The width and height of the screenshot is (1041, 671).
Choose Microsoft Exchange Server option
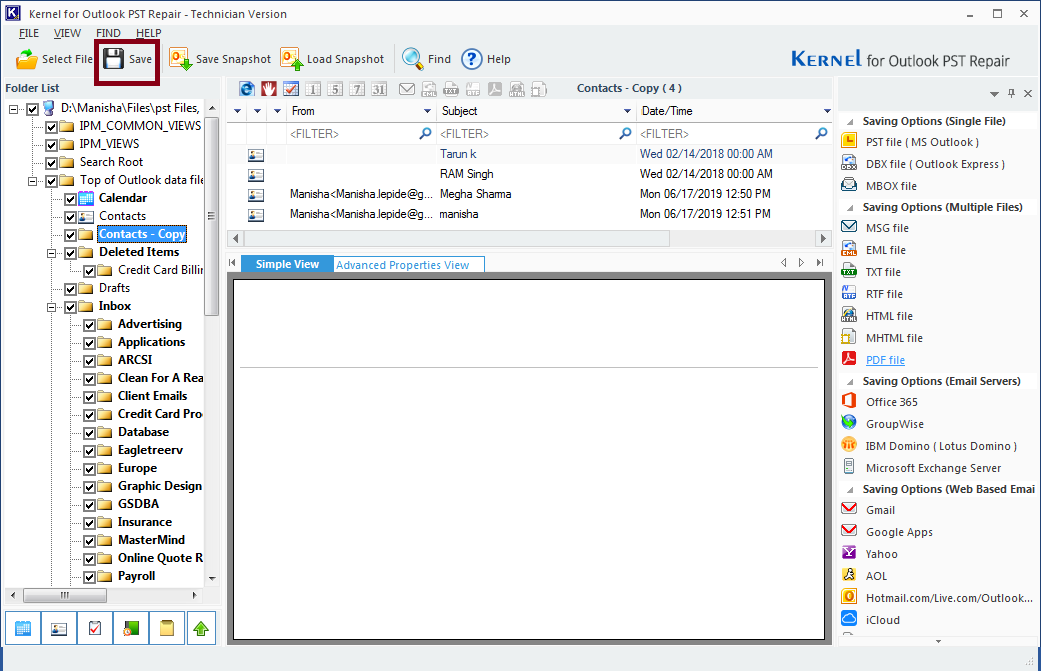(933, 469)
